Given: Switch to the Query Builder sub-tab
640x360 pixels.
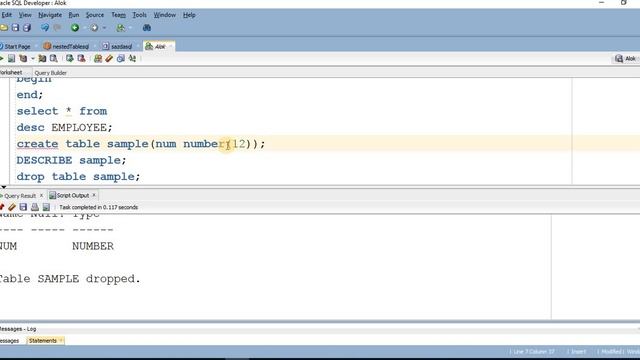Looking at the screenshot, I should [50, 73].
